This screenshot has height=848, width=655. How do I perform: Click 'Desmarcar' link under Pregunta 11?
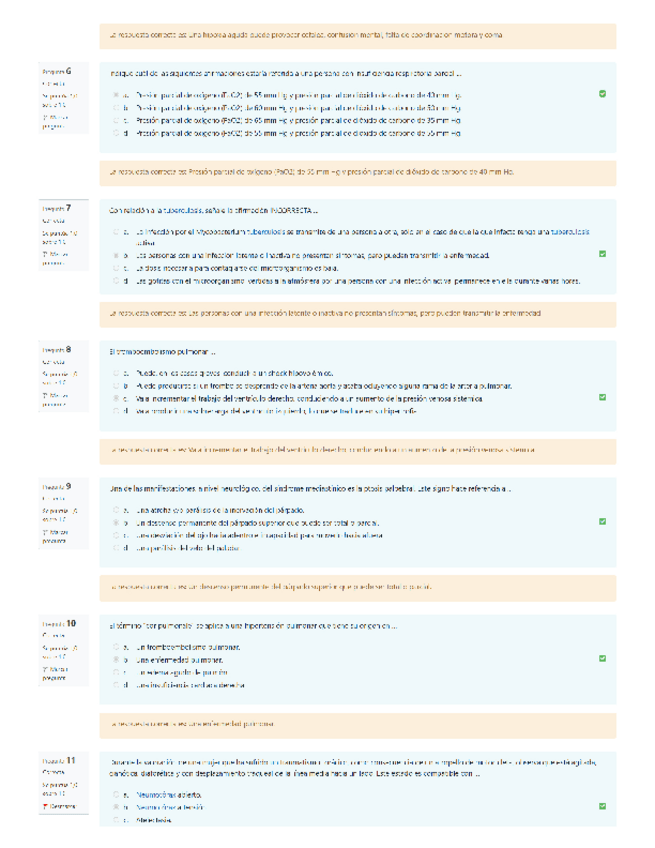tap(62, 806)
